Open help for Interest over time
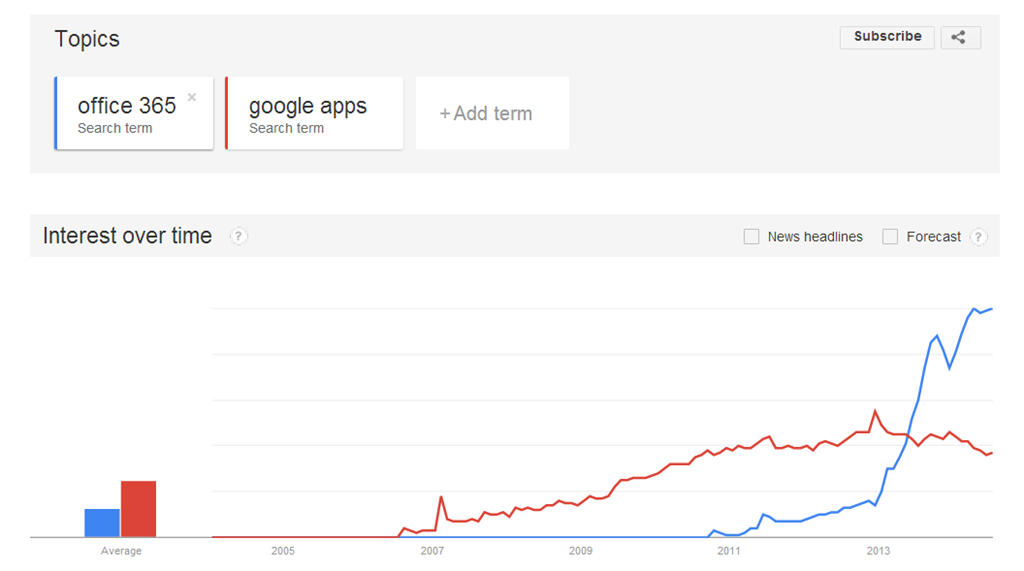Image resolution: width=1024 pixels, height=571 pixels. [238, 237]
